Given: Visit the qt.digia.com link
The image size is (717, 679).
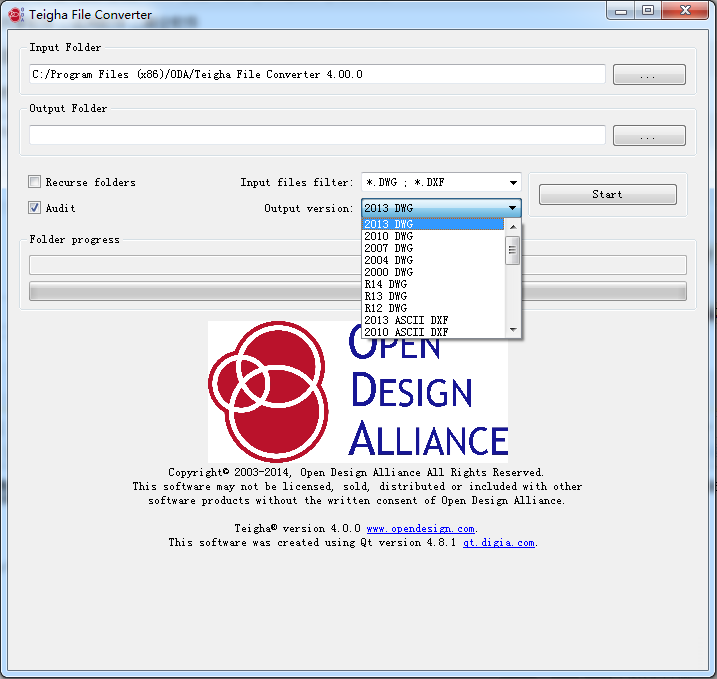Looking at the screenshot, I should (498, 542).
